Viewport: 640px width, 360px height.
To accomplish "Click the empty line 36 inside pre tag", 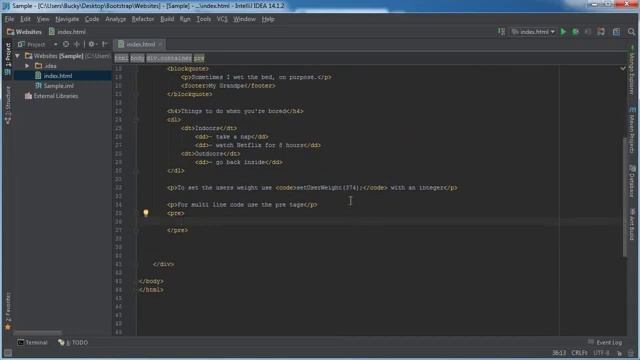I will click(380, 222).
